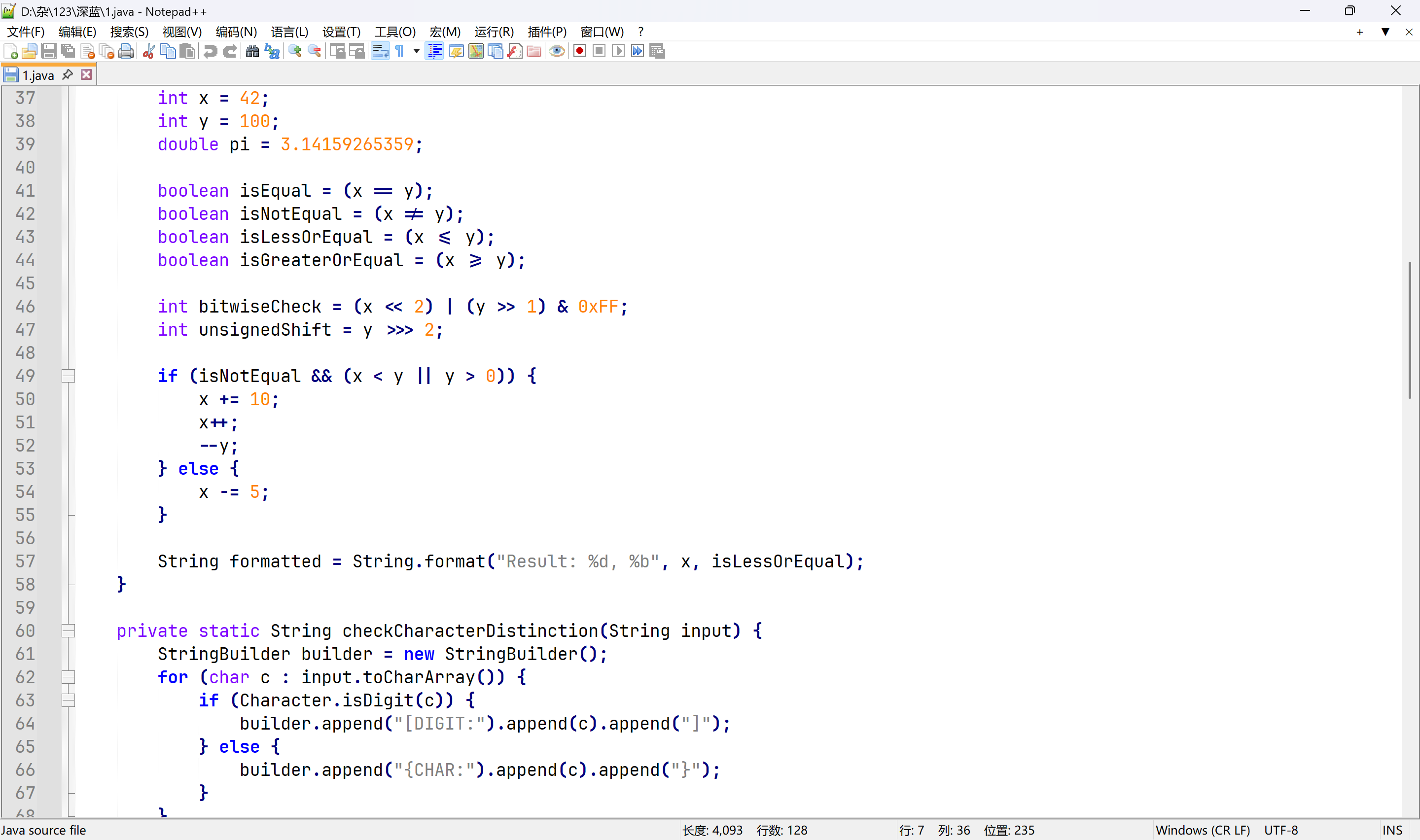Open the Replace icon in toolbar

point(272,51)
